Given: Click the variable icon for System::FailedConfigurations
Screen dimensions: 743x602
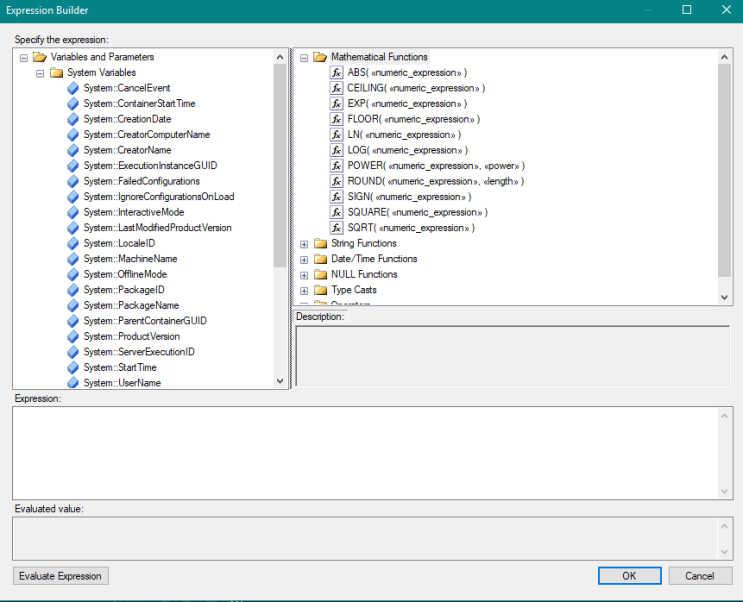Looking at the screenshot, I should pyautogui.click(x=73, y=181).
